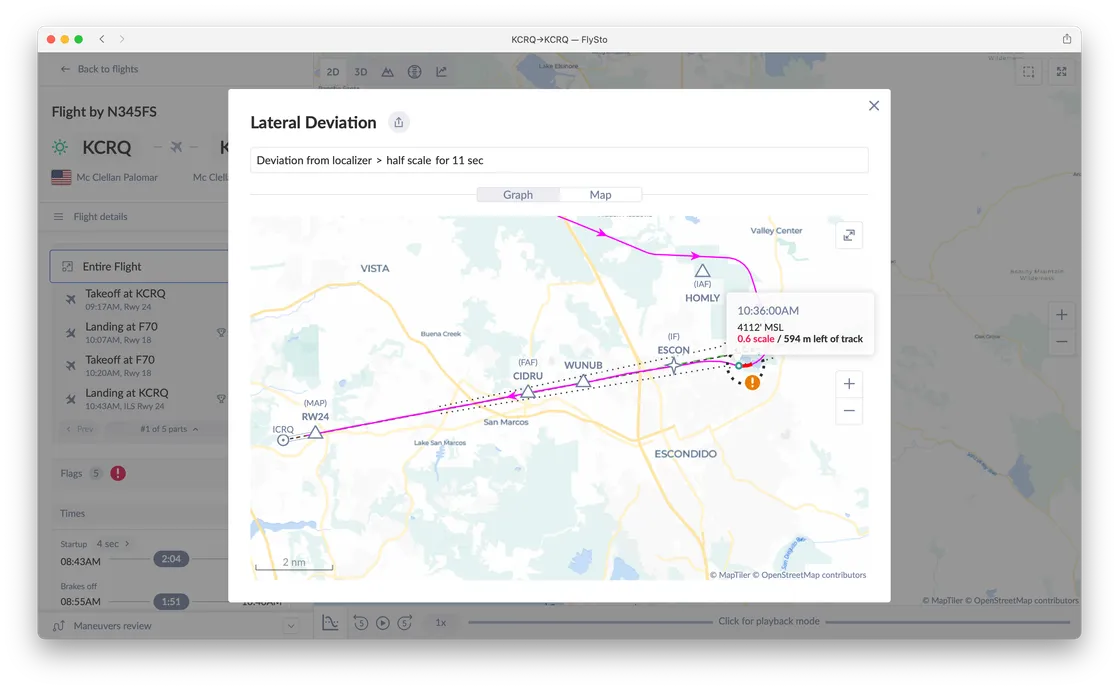The image size is (1120, 690).
Task: Open the globe view icon
Action: [414, 71]
